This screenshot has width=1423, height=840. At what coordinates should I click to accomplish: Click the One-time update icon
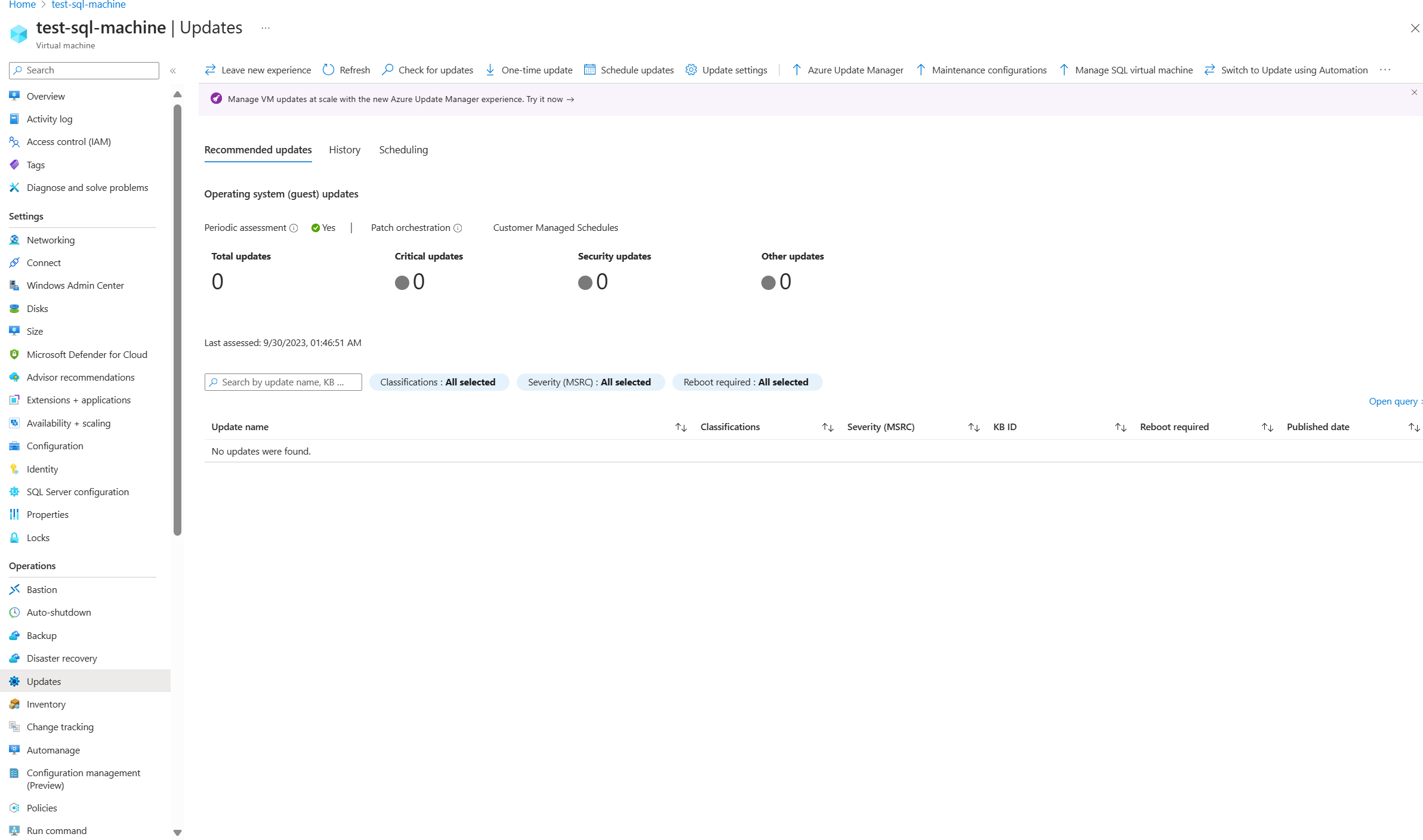pos(490,70)
